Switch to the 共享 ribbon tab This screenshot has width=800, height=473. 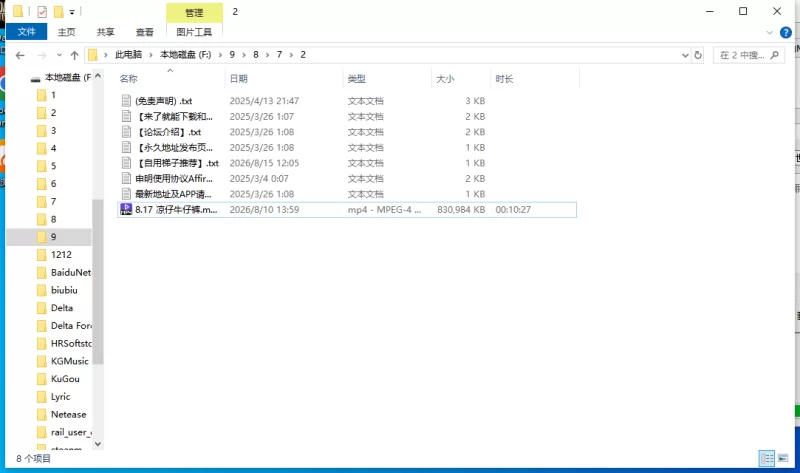click(x=106, y=32)
